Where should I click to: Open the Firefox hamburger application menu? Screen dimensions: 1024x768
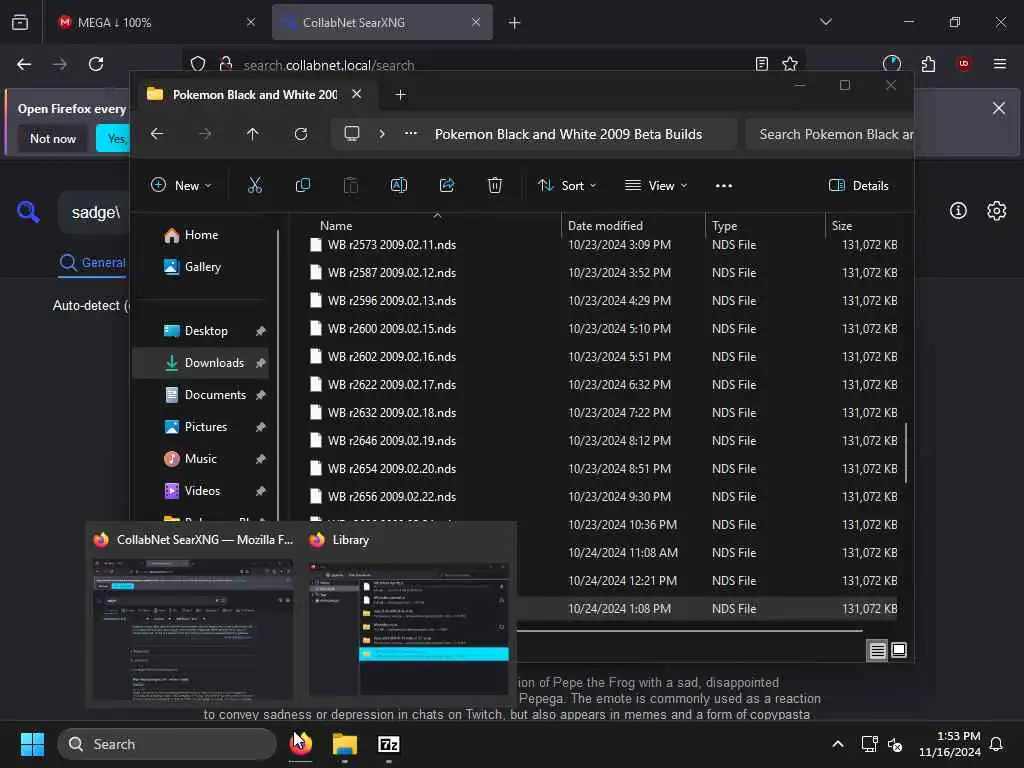[1000, 64]
